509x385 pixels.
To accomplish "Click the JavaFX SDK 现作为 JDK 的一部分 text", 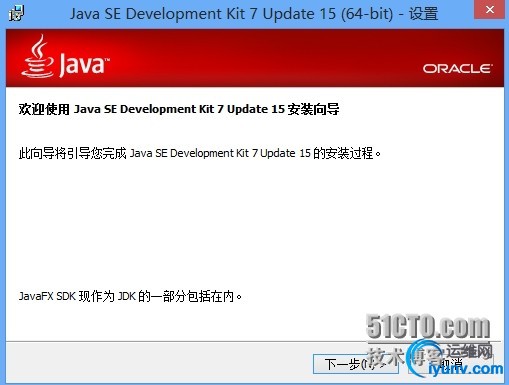I will (x=130, y=296).
